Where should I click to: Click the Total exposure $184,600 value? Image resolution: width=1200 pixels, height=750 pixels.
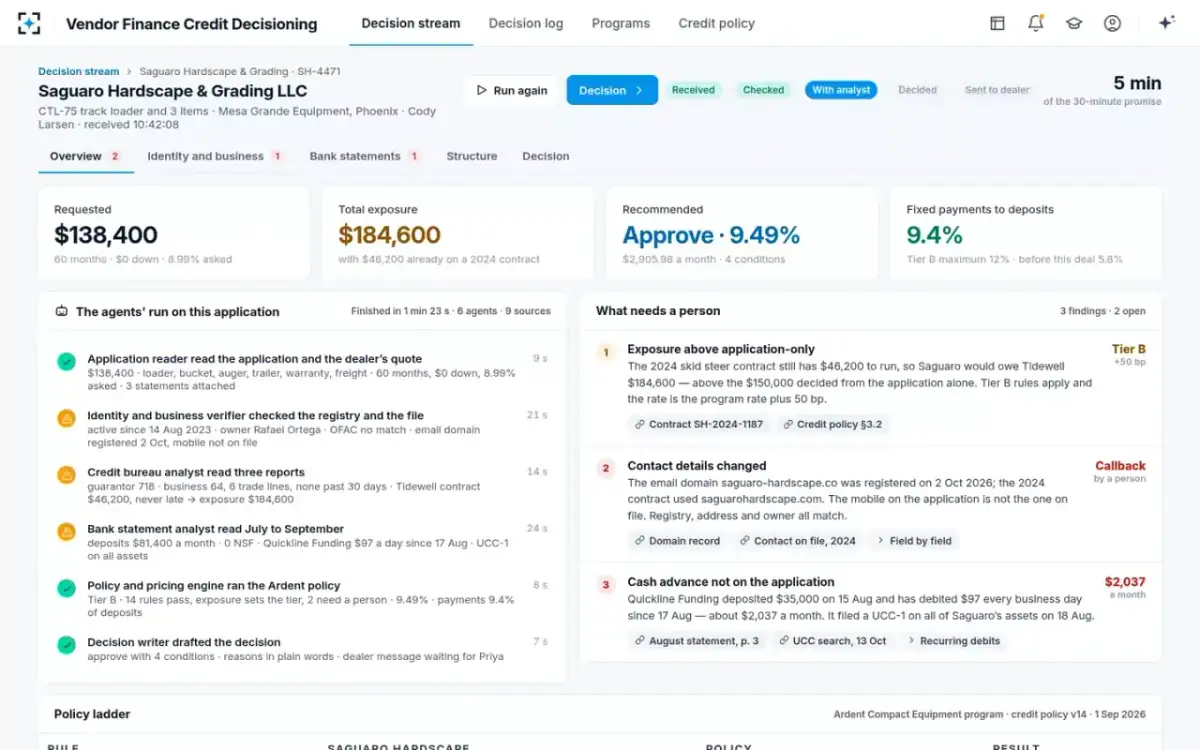point(389,235)
